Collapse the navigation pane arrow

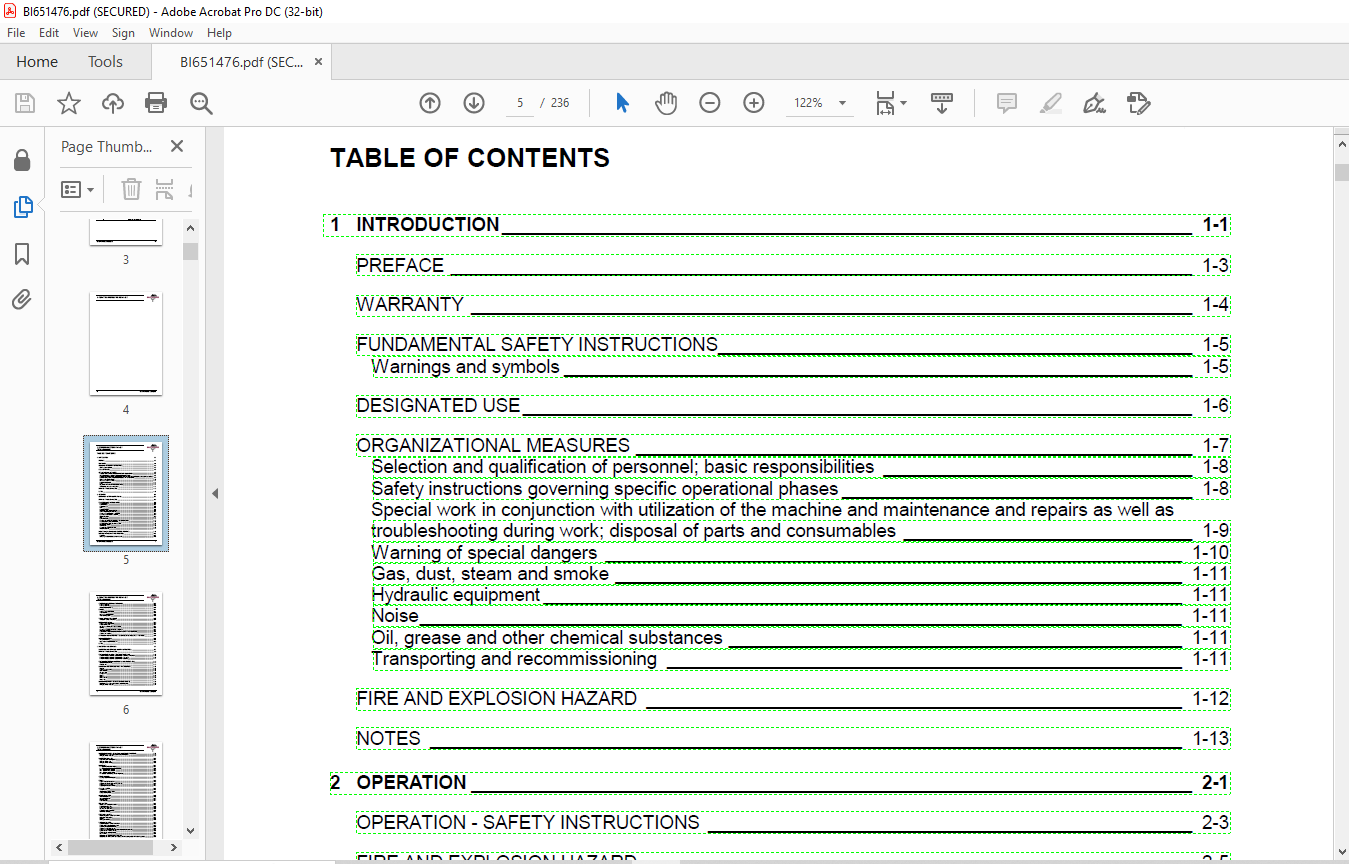(x=215, y=493)
